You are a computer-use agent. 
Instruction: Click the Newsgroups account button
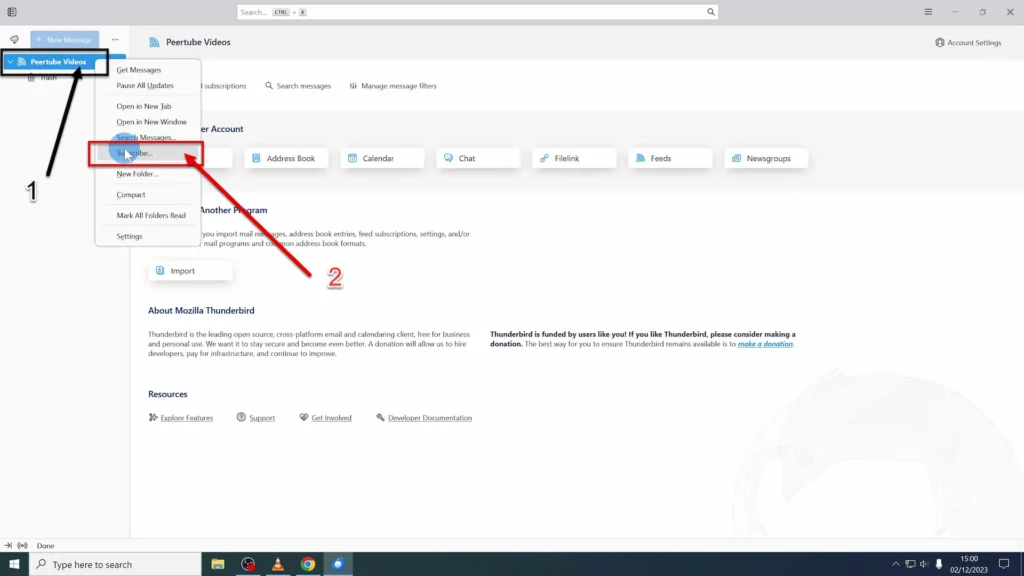coord(766,158)
